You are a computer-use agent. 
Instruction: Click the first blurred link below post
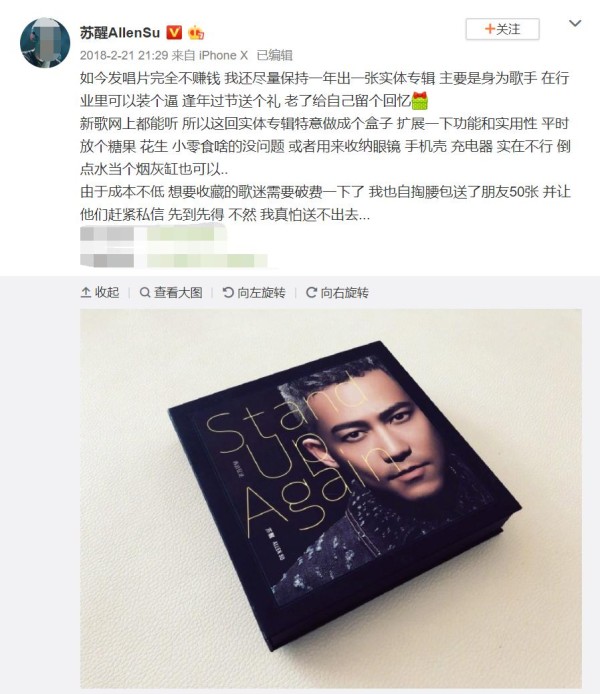pos(153,234)
